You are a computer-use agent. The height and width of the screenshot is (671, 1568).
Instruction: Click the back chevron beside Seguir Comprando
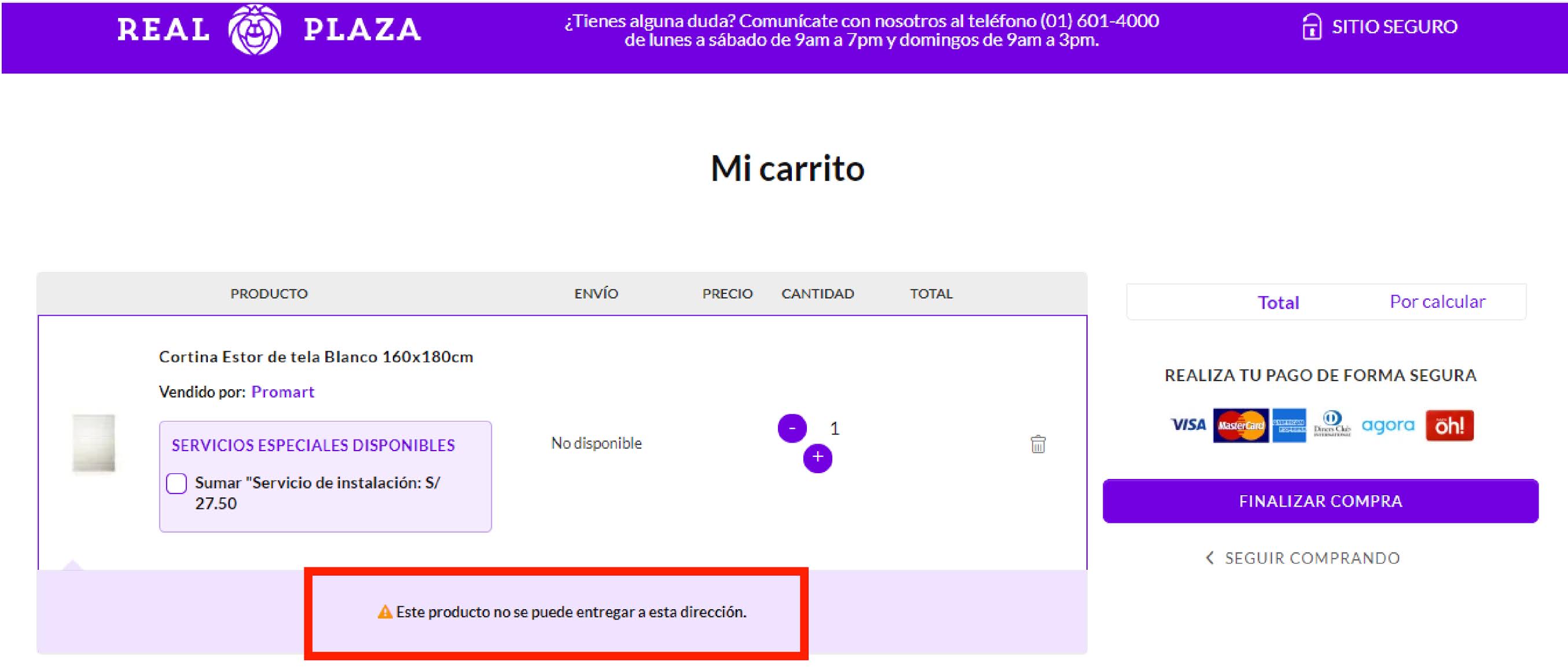coord(1210,558)
